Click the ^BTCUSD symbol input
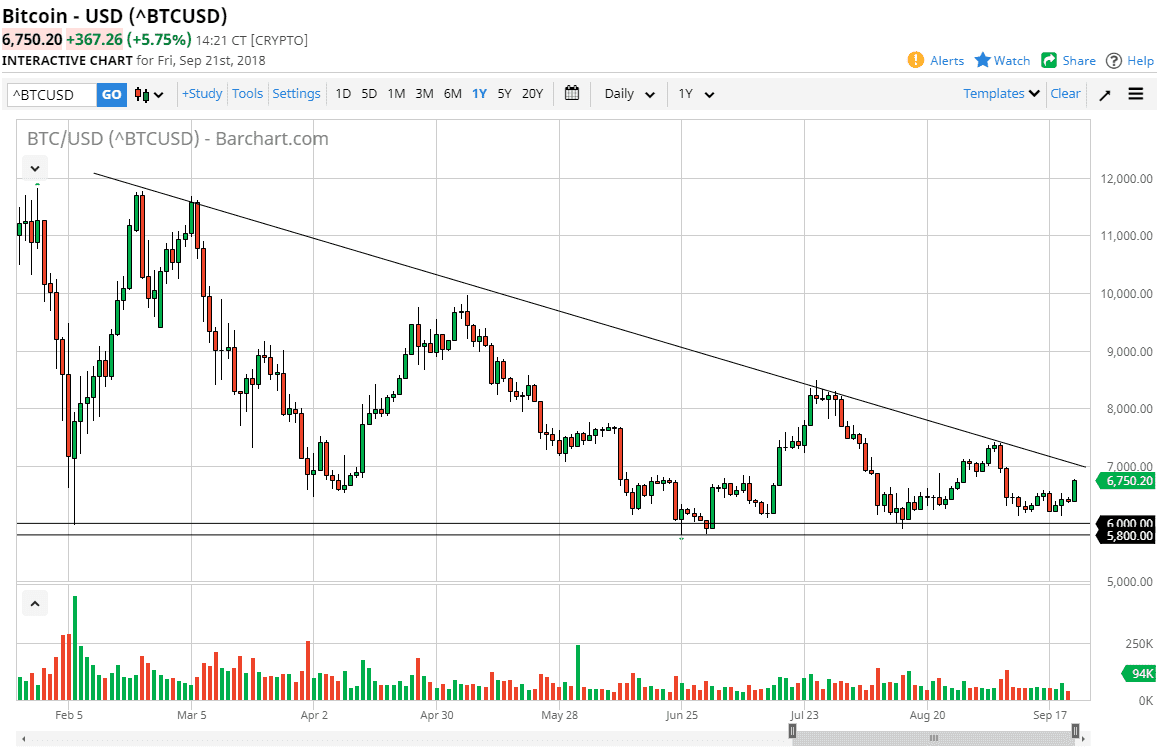 click(x=50, y=93)
